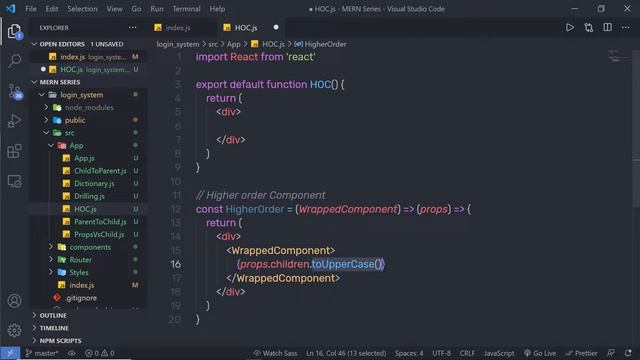
Task: Open Remote Explorer icon in activity bar
Action: 14,181
